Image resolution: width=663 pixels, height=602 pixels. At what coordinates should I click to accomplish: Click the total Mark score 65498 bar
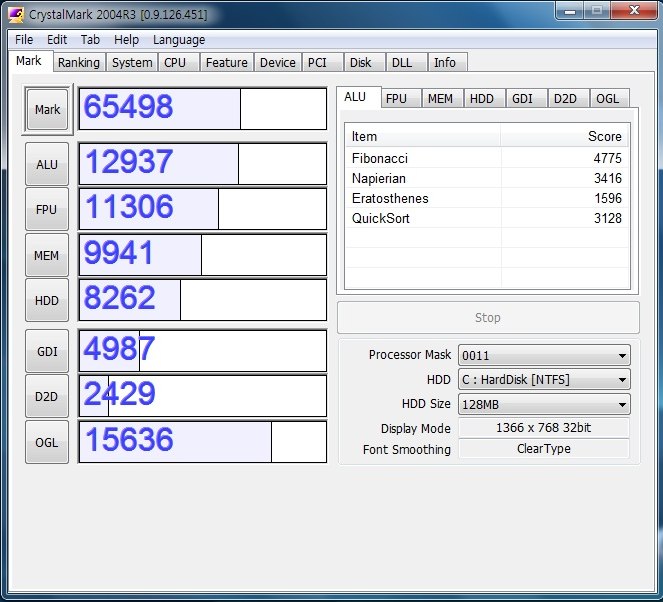[203, 109]
